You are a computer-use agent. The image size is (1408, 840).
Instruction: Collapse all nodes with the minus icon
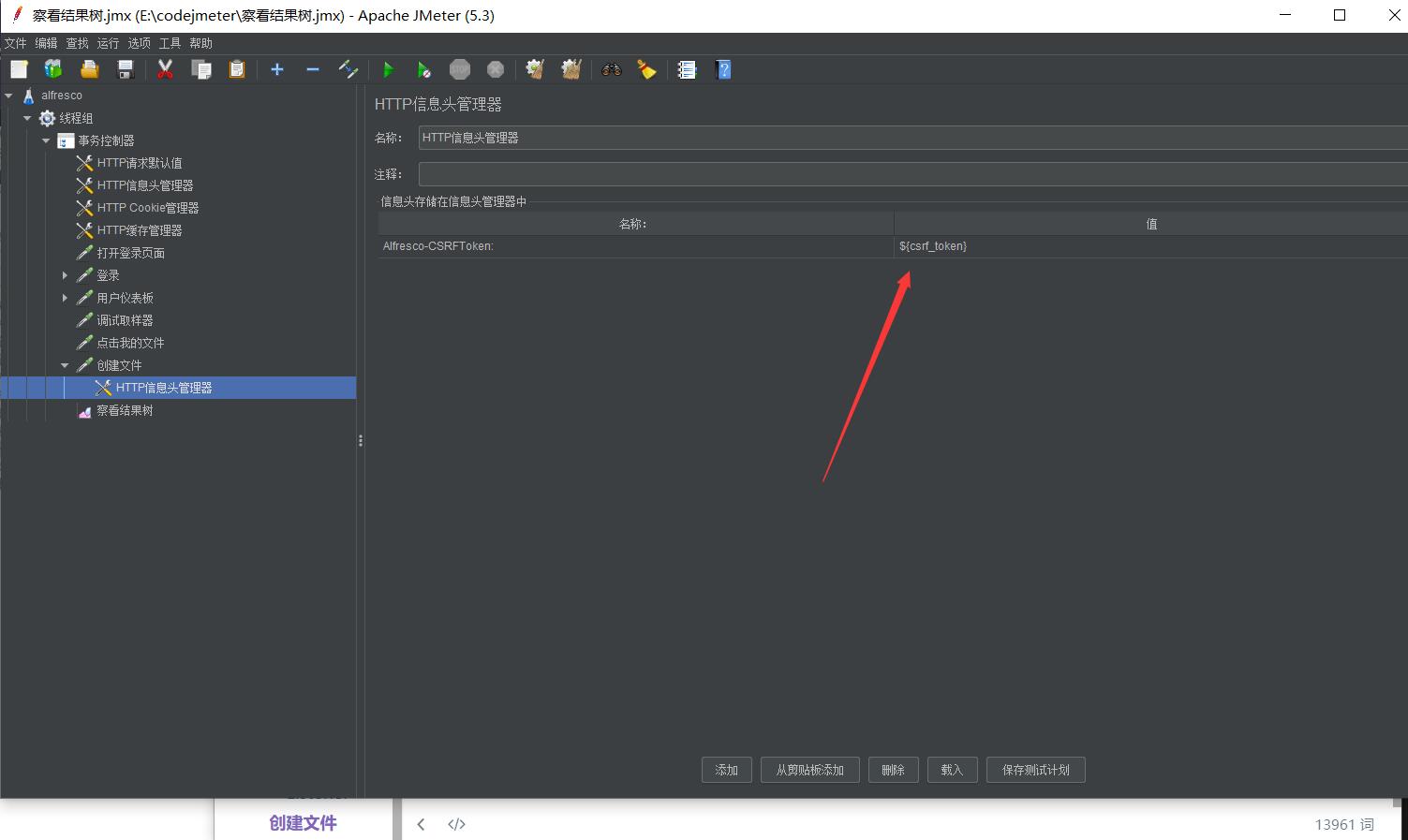[x=313, y=69]
